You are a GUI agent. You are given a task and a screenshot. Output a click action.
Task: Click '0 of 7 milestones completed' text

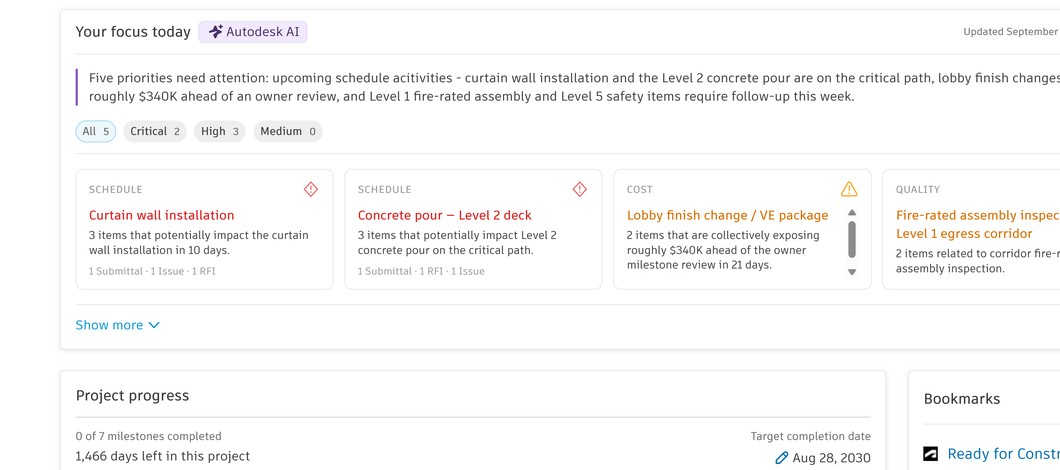tap(149, 436)
